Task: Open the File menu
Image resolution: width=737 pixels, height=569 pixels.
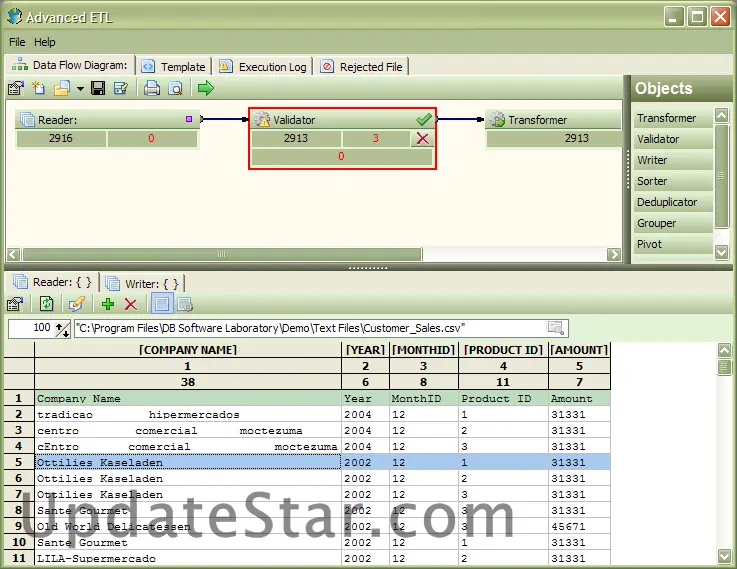Action: 17,42
